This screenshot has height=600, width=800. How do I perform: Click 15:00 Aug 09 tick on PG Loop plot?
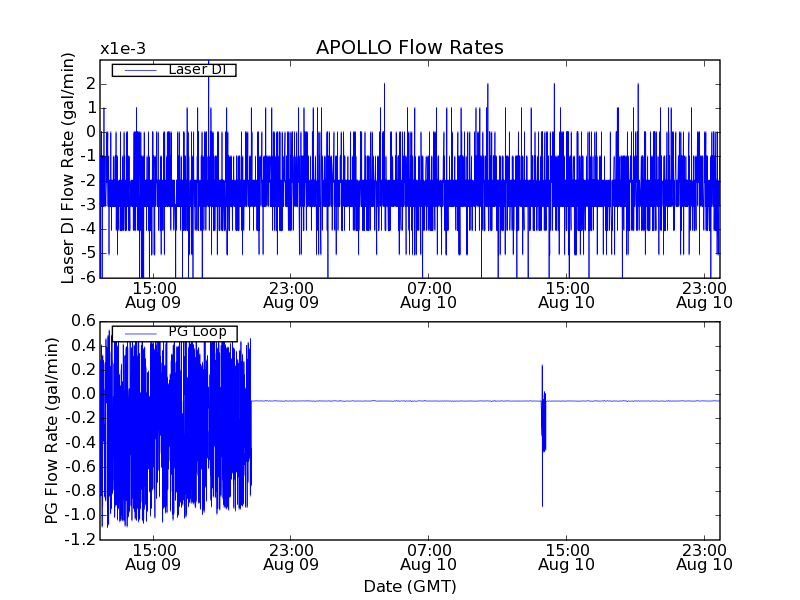pyautogui.click(x=153, y=556)
